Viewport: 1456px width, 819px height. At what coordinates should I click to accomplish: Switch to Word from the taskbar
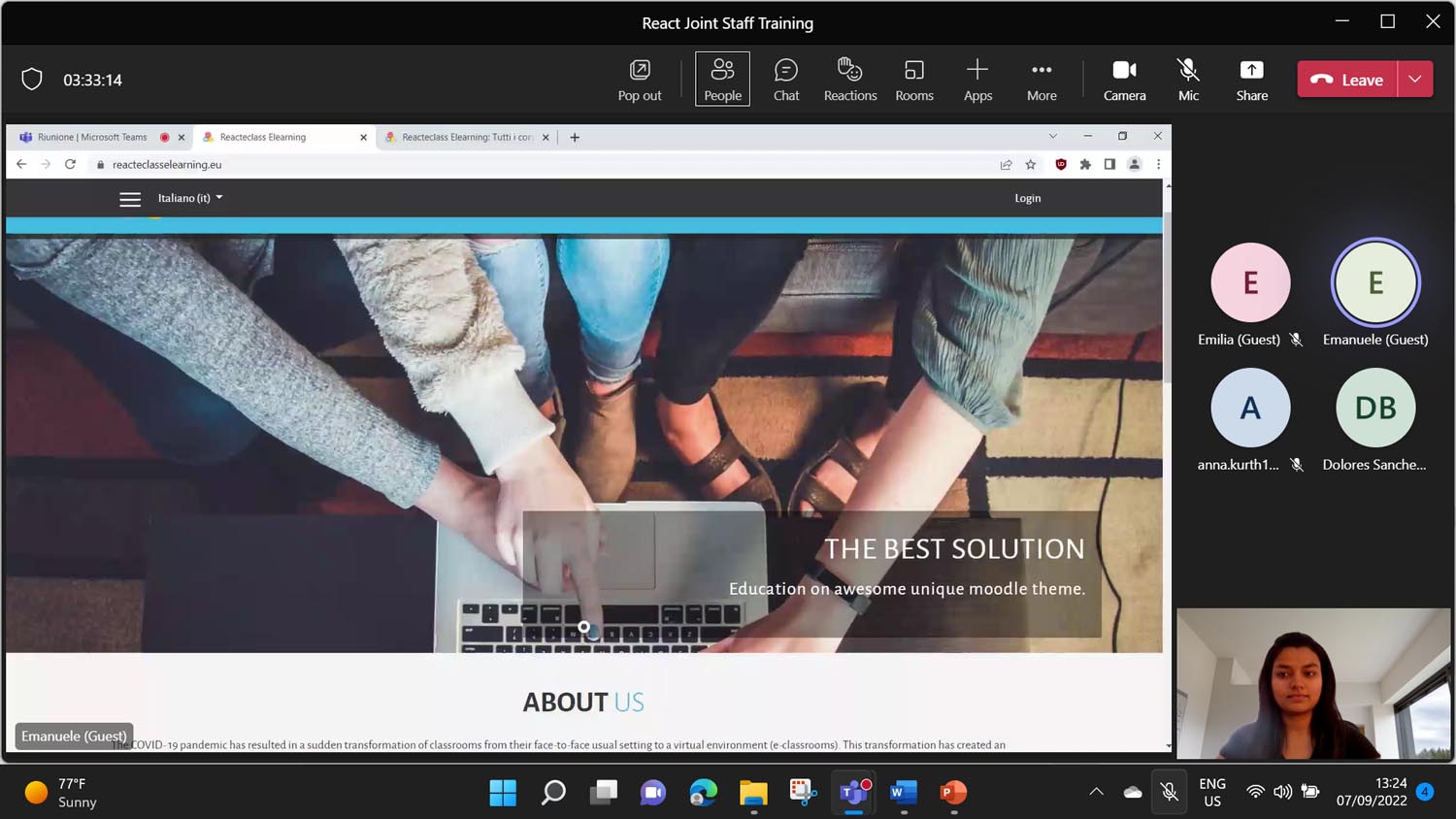pos(904,793)
